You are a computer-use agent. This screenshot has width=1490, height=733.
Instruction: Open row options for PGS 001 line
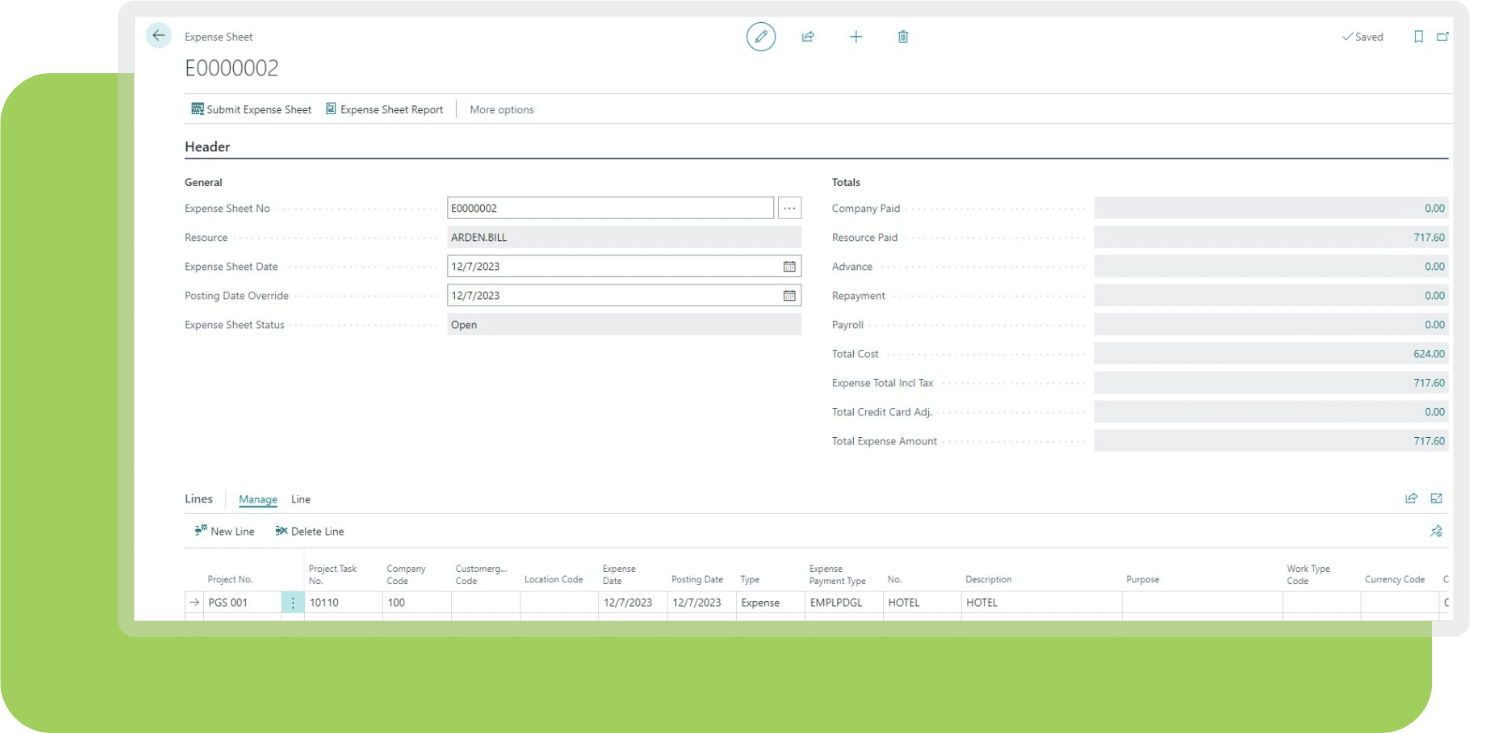click(x=292, y=603)
